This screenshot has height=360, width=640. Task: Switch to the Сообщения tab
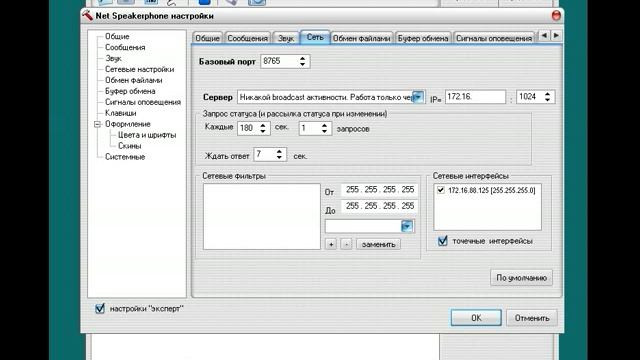(247, 38)
